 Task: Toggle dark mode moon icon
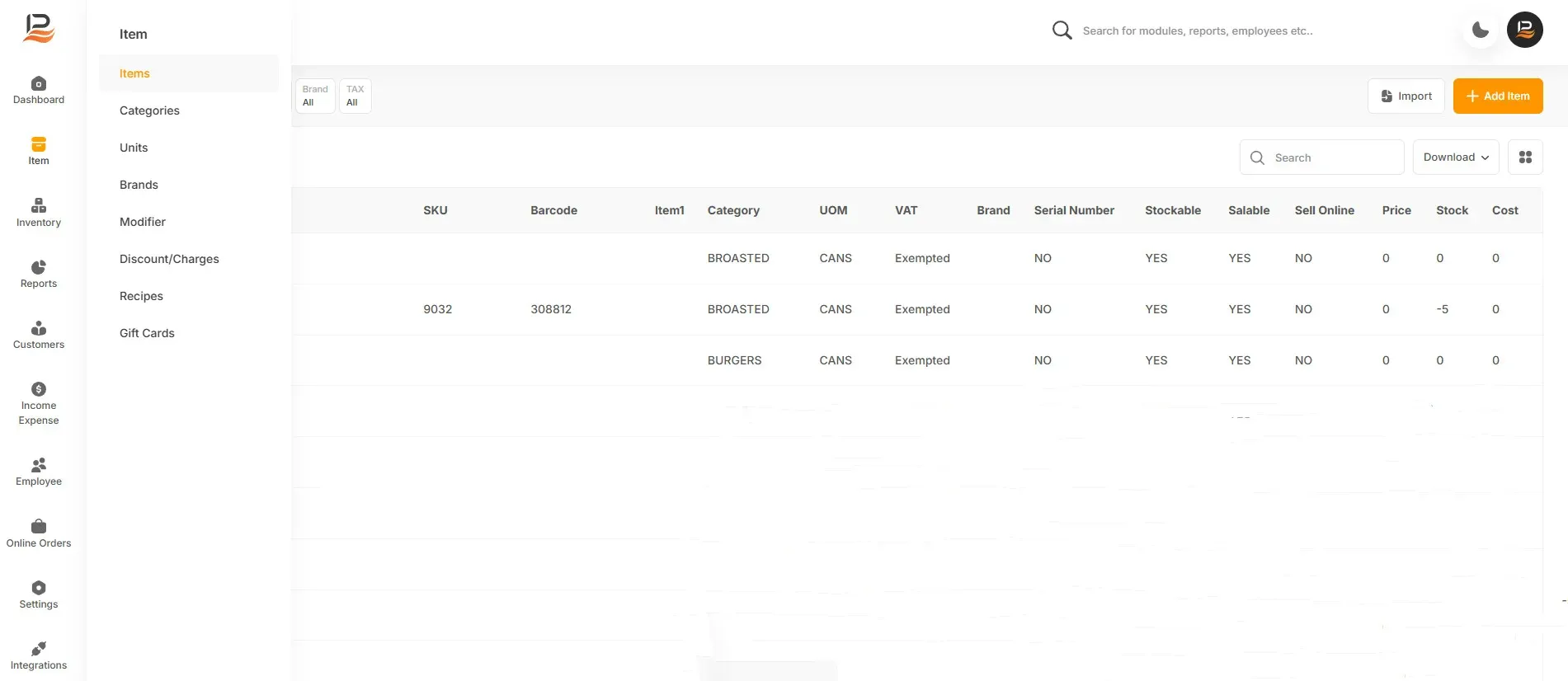pos(1481,31)
